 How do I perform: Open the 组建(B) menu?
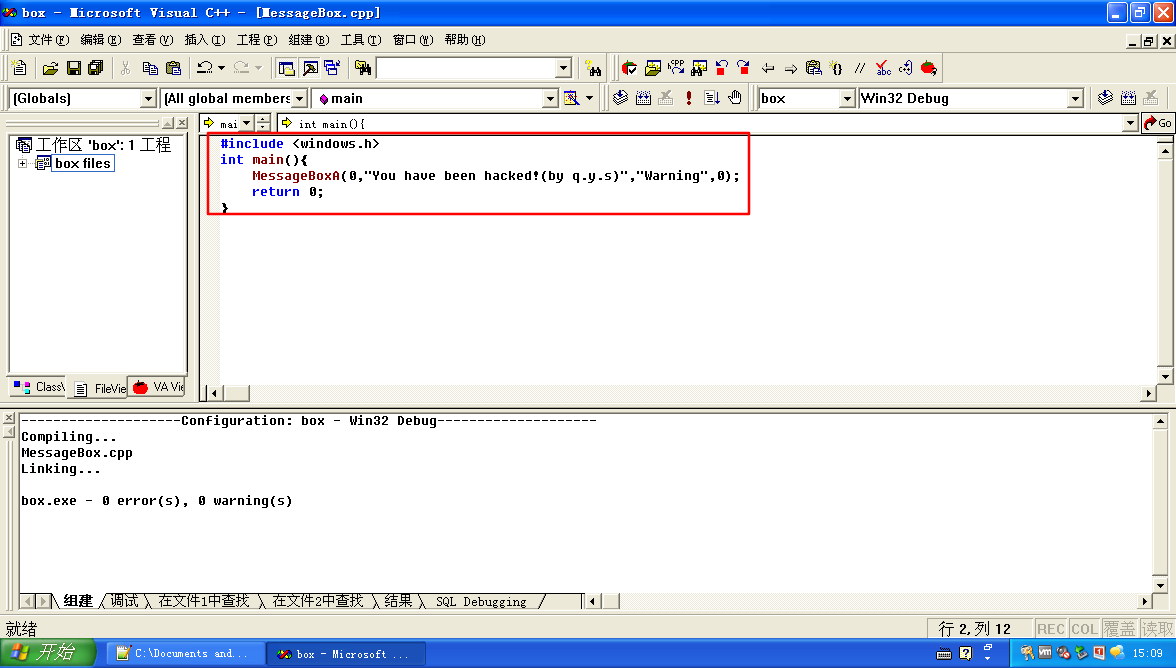308,40
